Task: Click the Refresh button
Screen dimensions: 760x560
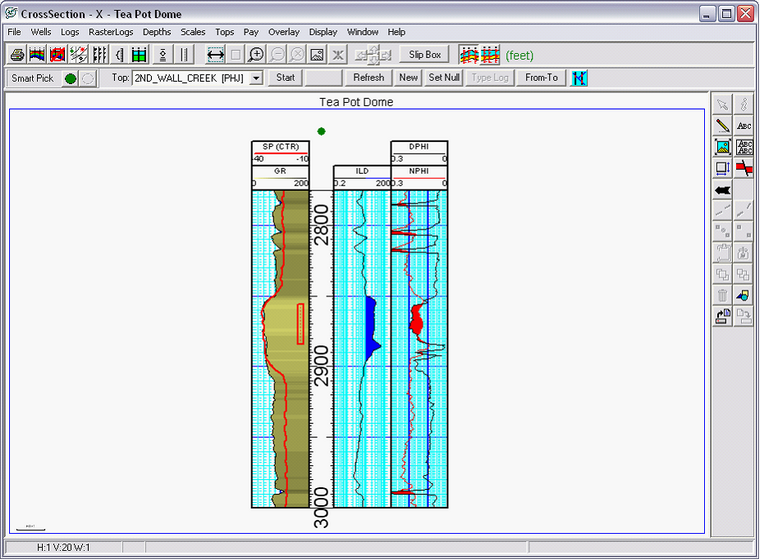Action: 368,77
